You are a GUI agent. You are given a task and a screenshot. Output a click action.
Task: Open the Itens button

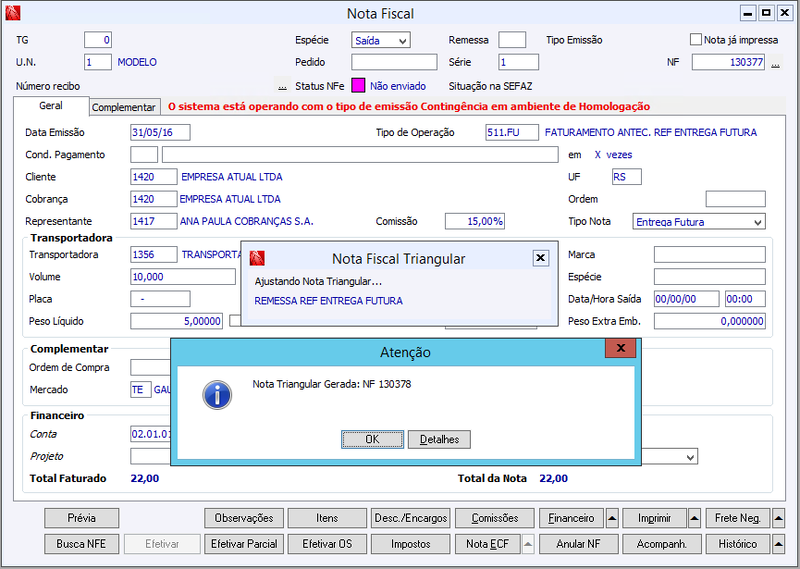[x=327, y=518]
